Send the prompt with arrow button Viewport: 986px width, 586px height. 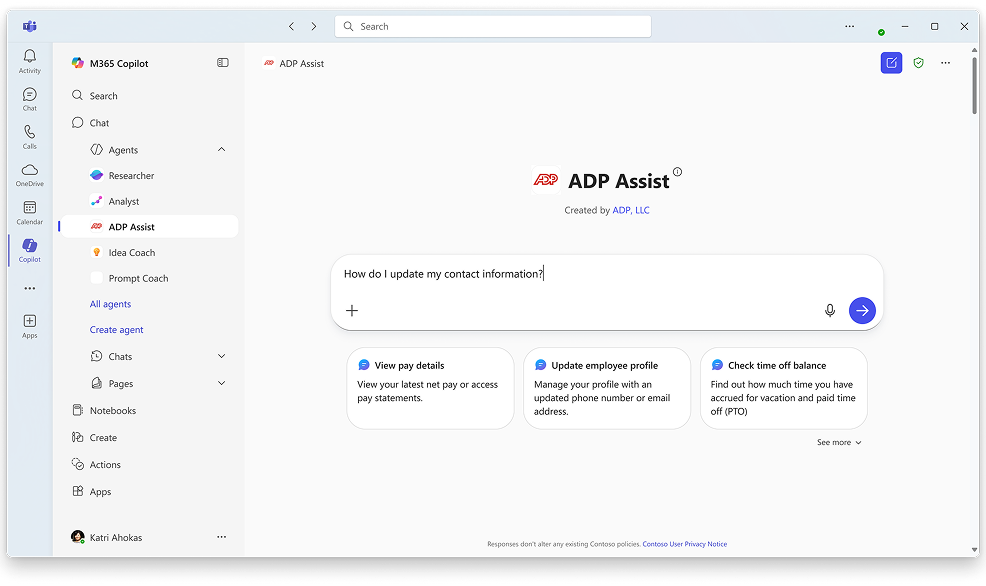point(862,311)
